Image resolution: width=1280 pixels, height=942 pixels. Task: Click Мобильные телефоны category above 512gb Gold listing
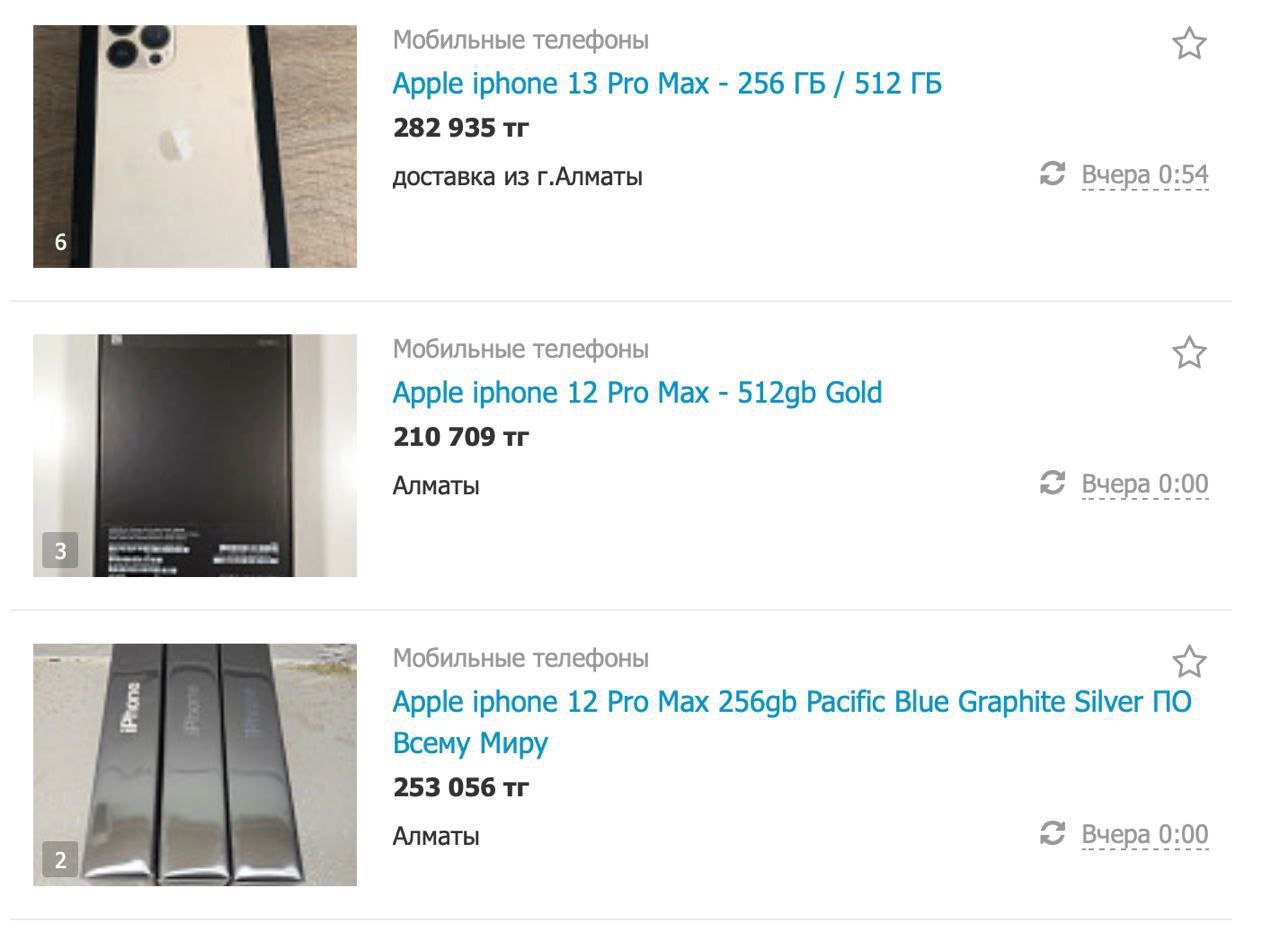pos(520,349)
